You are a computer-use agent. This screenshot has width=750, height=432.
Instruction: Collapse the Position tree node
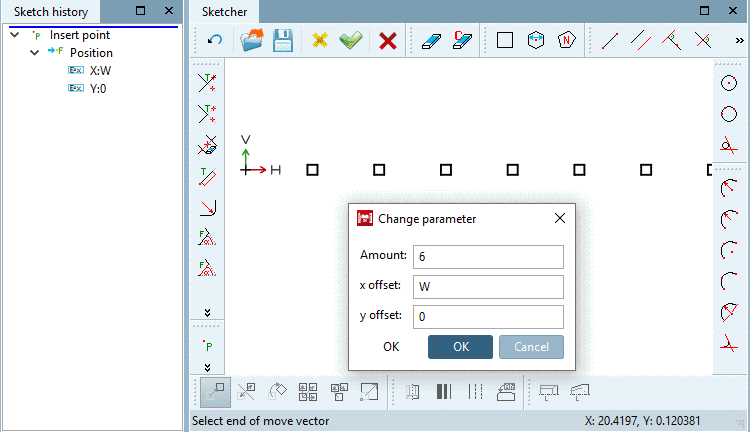click(34, 53)
